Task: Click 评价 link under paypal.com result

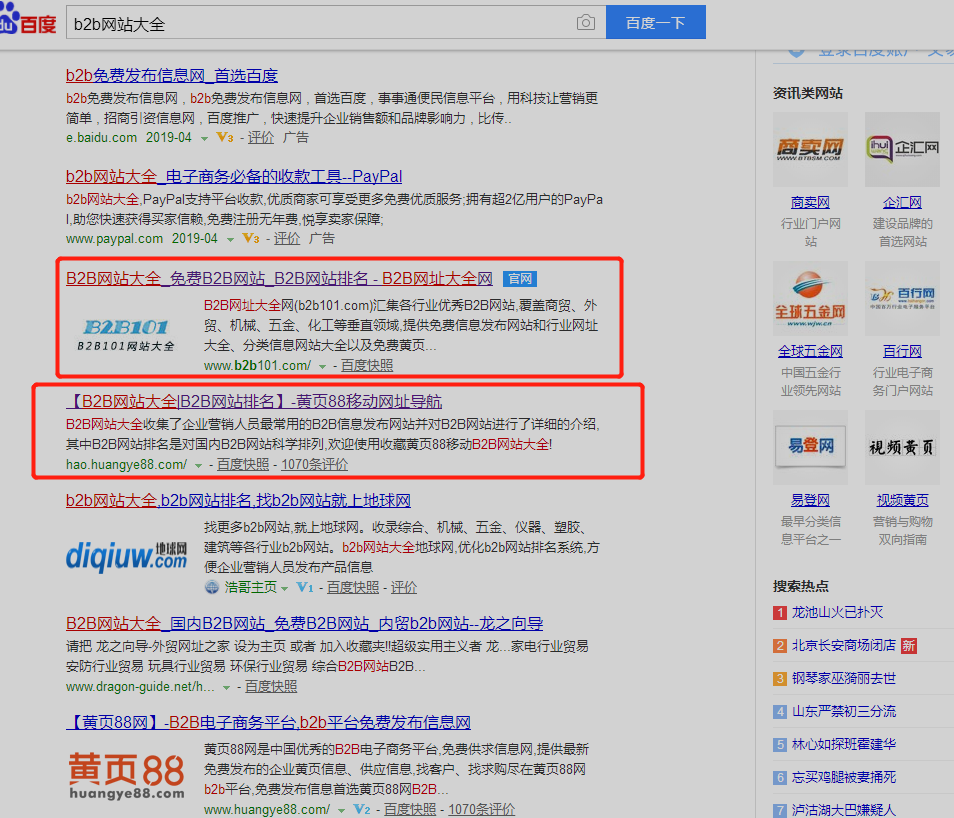Action: [287, 239]
